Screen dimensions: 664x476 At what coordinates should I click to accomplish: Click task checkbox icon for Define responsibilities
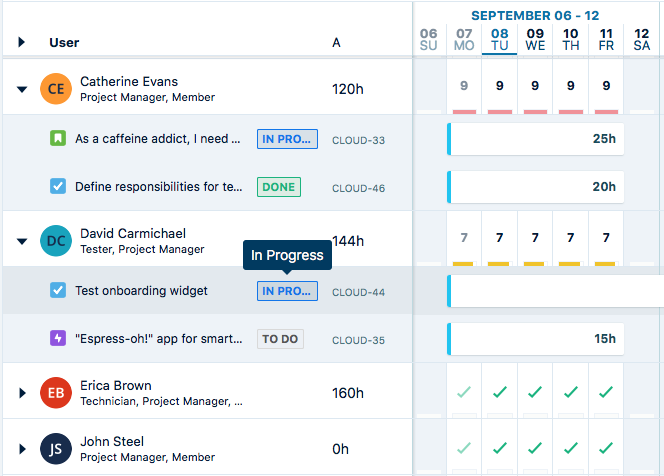(x=58, y=187)
